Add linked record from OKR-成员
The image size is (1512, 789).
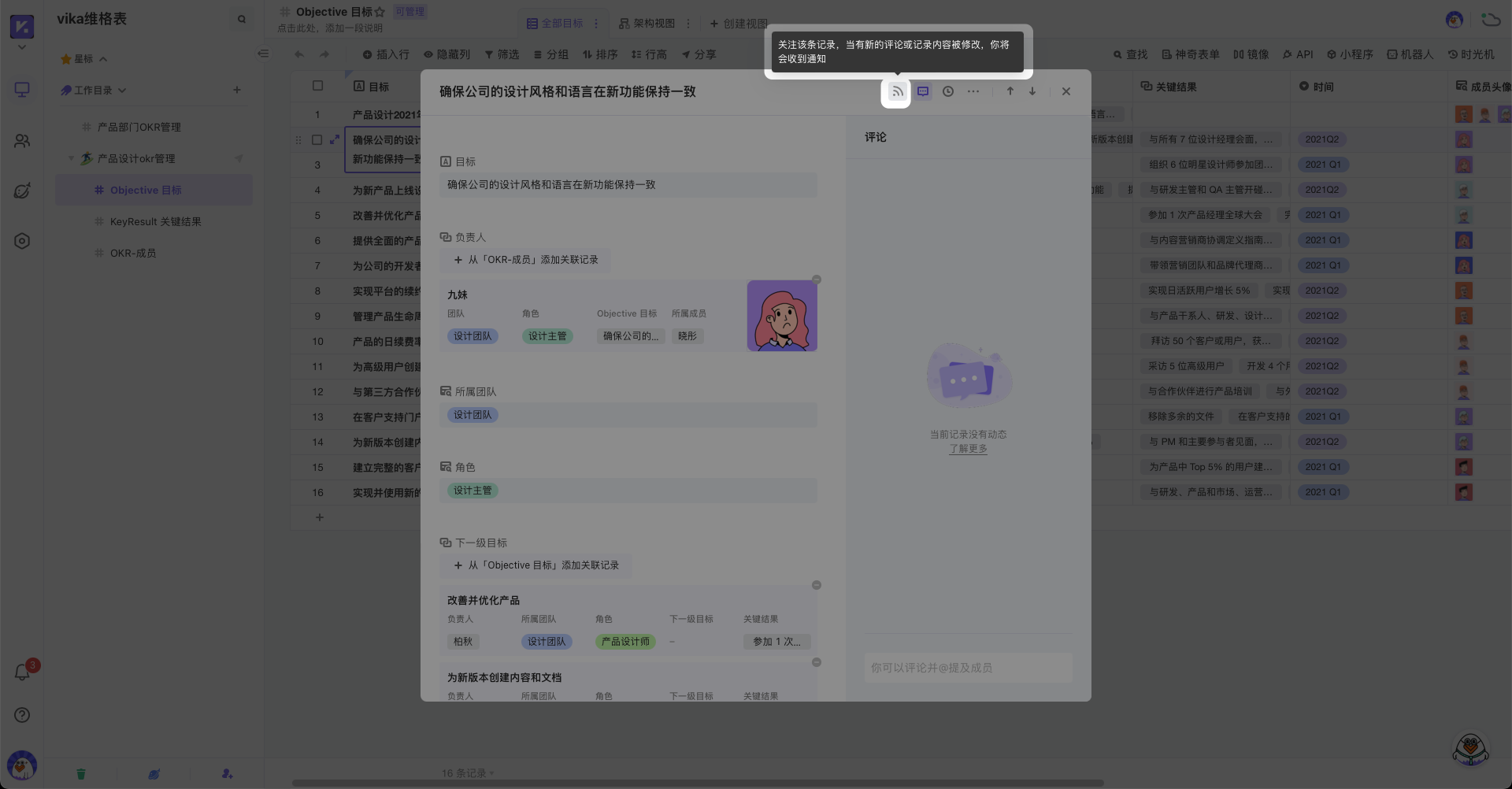[x=525, y=260]
